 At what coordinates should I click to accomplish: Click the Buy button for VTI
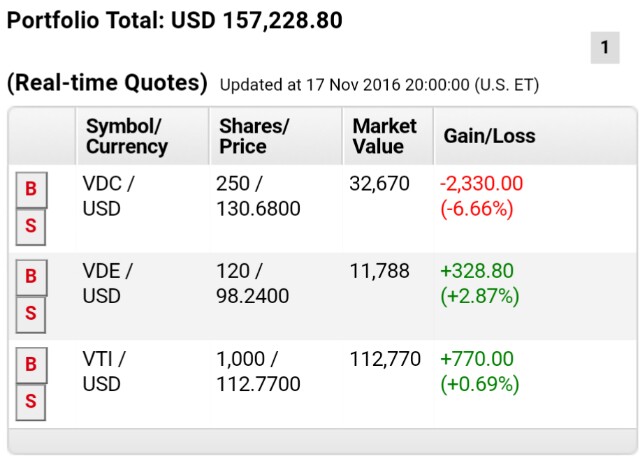[31, 365]
